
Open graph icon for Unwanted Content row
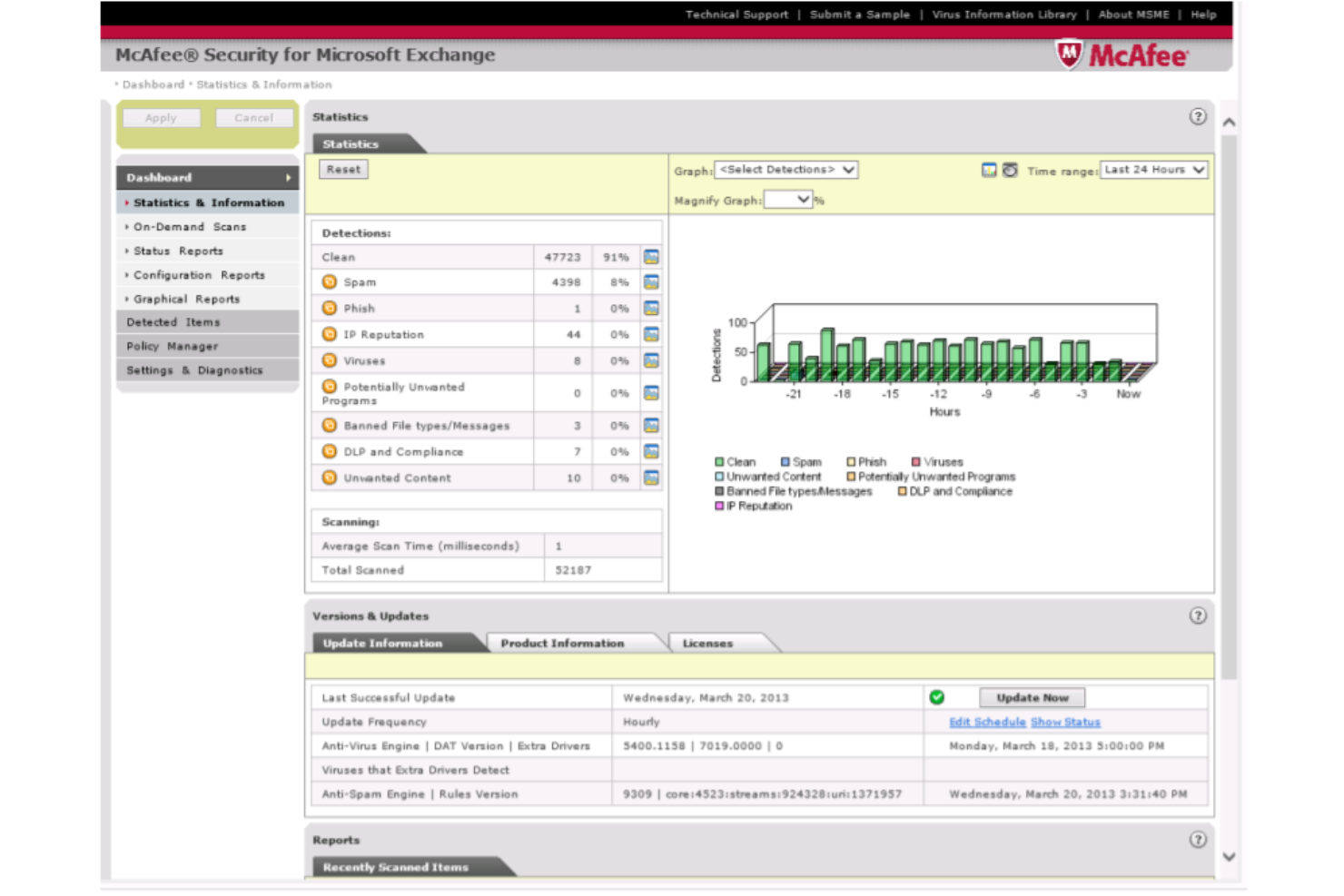[651, 478]
